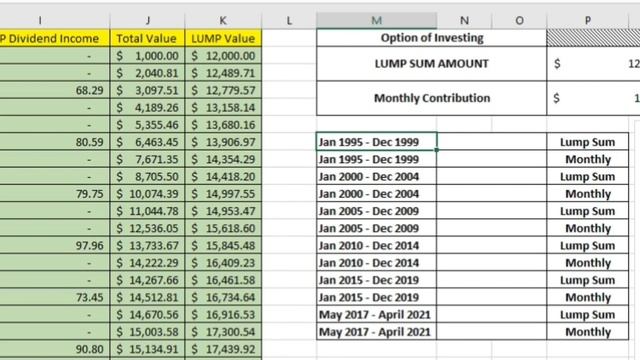Image resolution: width=640 pixels, height=360 pixels.
Task: Select dividend income cell 68.29
Action: coord(55,90)
